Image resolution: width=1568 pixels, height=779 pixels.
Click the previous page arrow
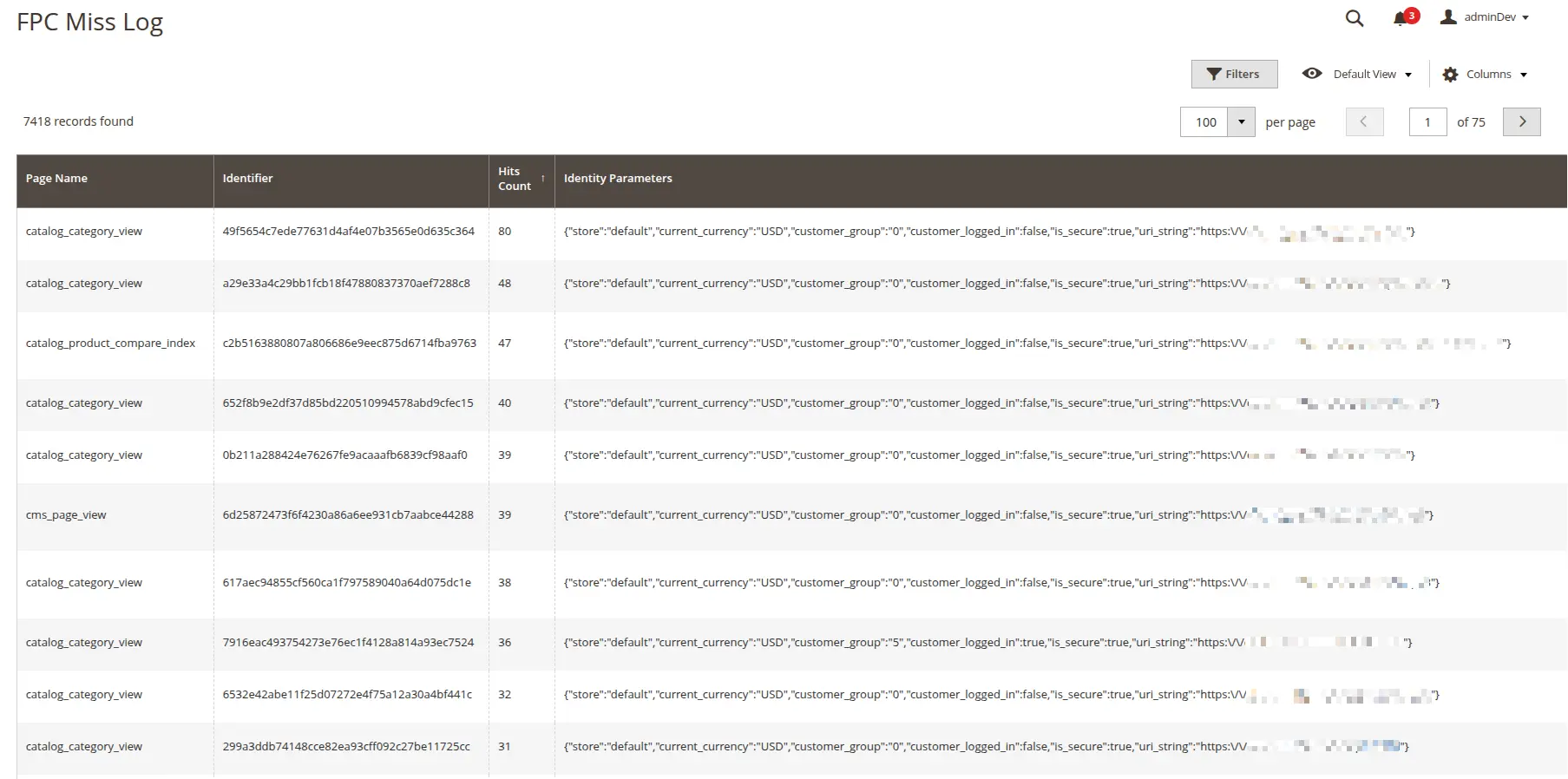click(x=1364, y=122)
